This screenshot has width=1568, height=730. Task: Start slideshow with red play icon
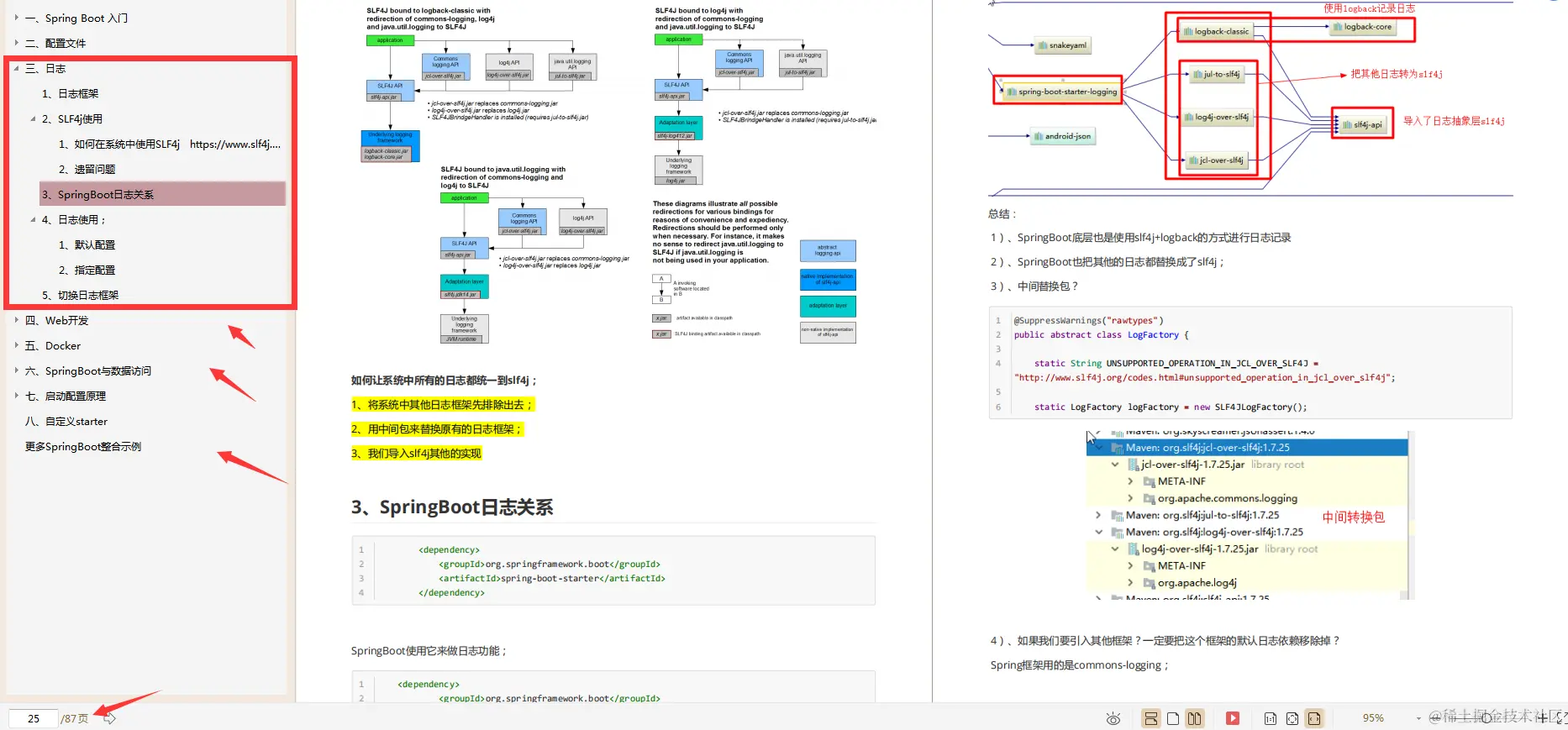pyautogui.click(x=1233, y=719)
